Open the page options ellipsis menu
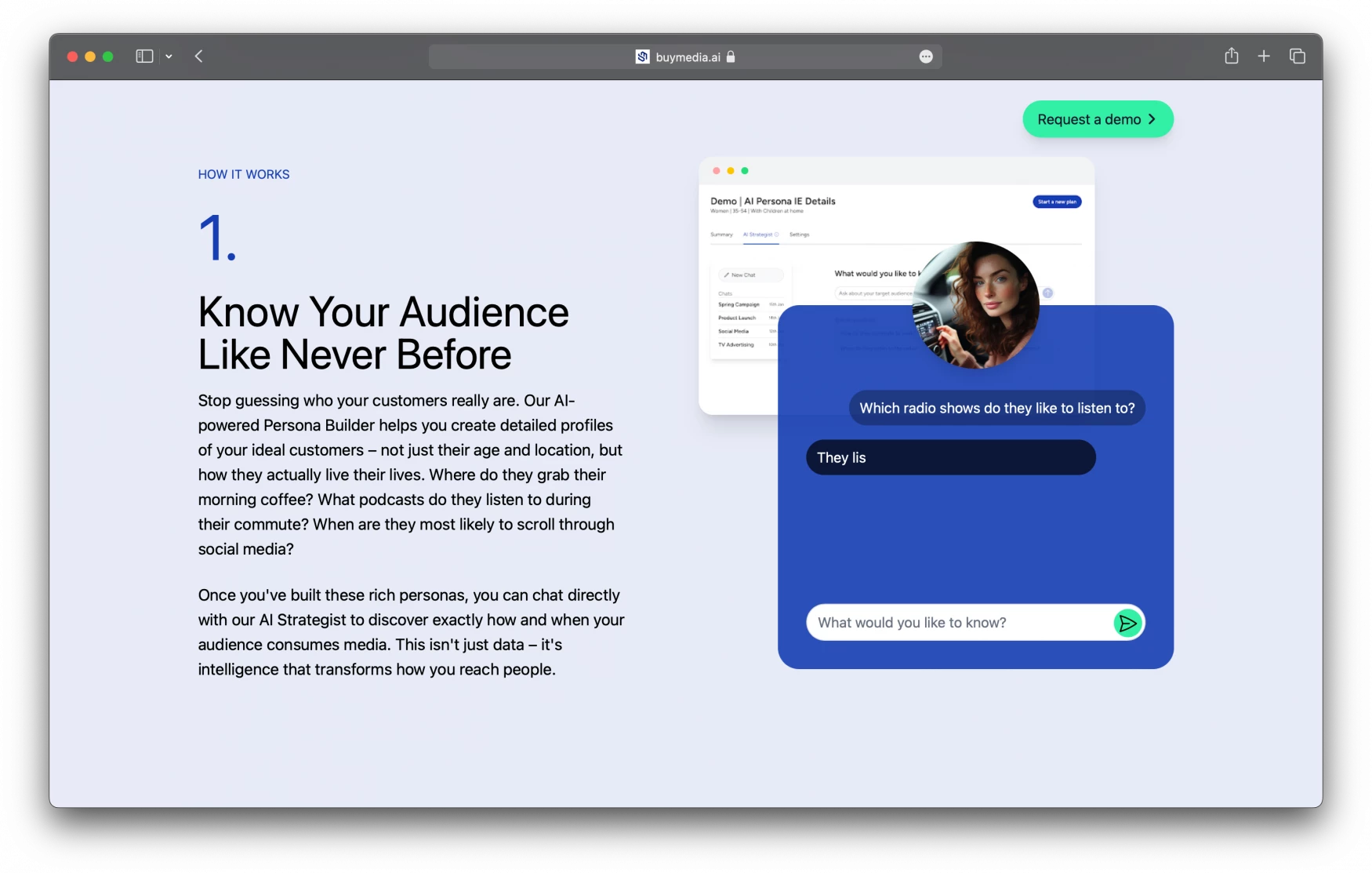Viewport: 1372px width, 873px height. click(926, 56)
